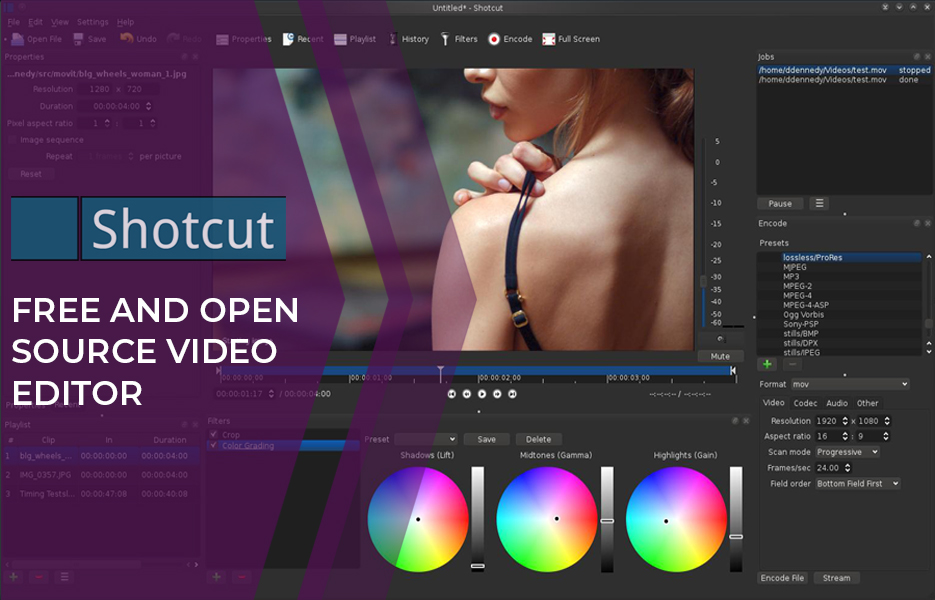
Task: Click the Pause button in Jobs
Action: point(780,203)
